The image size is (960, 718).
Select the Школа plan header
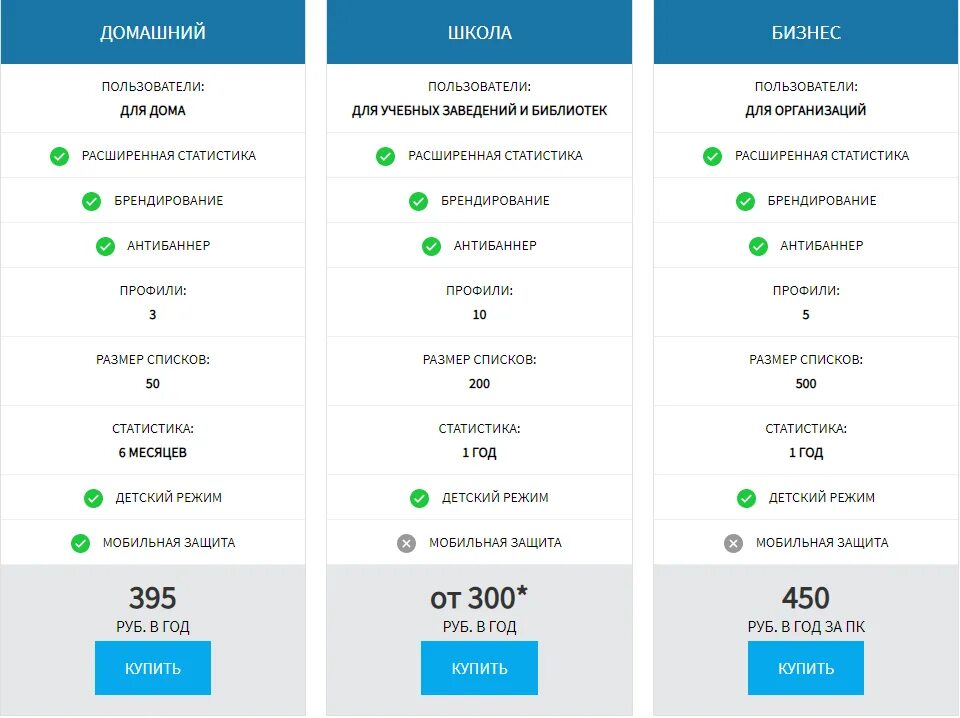point(479,32)
